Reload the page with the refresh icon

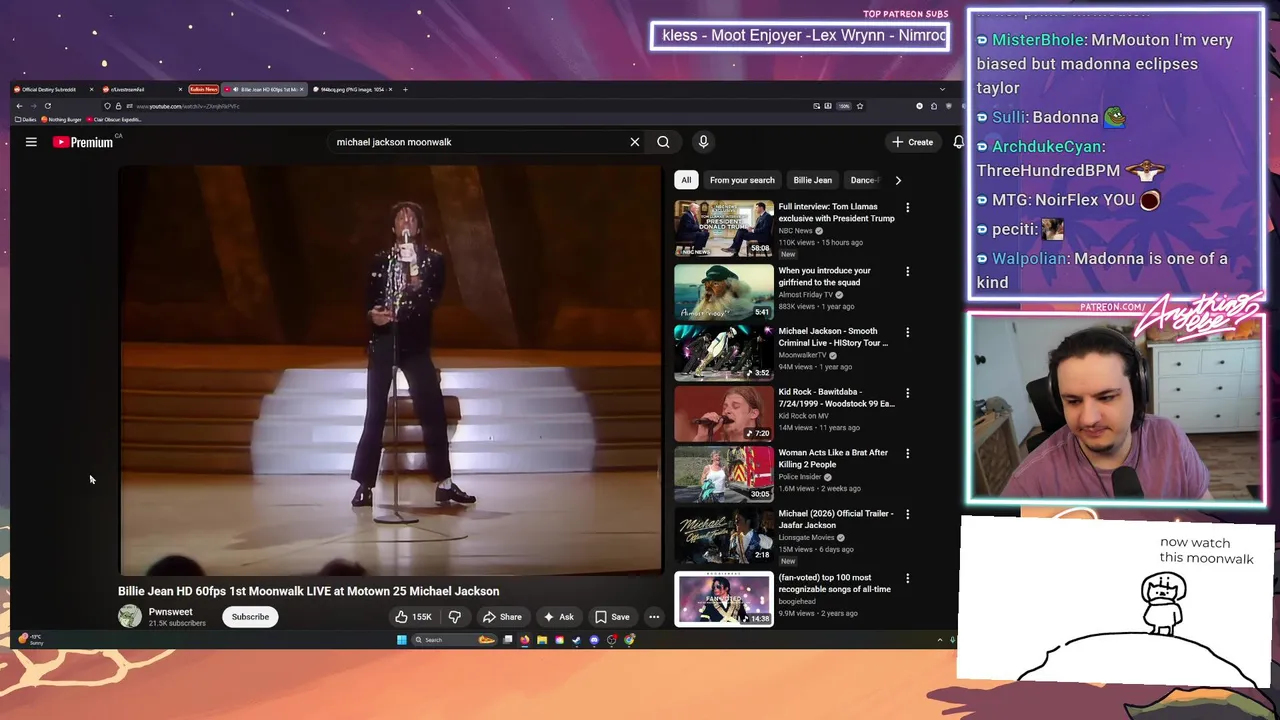(48, 106)
